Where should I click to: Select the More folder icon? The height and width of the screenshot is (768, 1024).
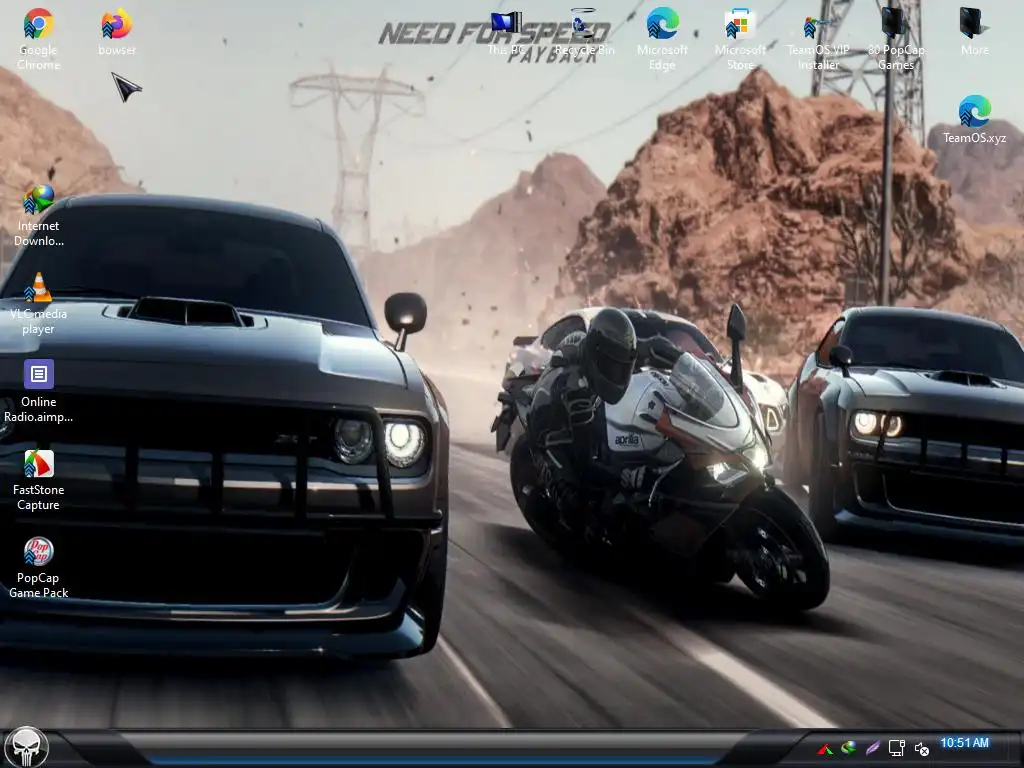[x=974, y=31]
